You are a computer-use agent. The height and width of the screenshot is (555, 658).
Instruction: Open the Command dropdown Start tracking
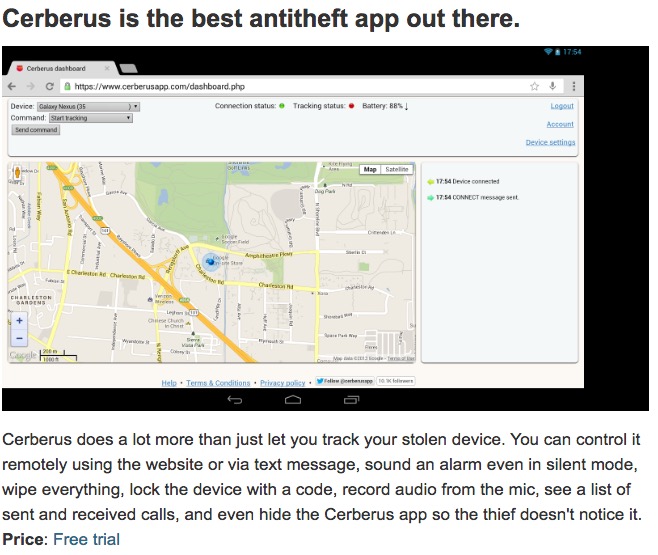91,118
